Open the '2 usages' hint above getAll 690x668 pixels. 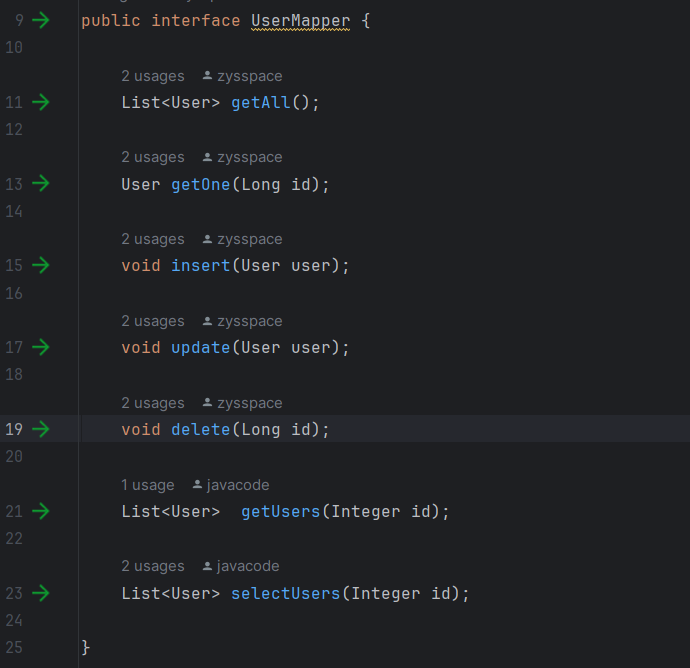(x=153, y=76)
